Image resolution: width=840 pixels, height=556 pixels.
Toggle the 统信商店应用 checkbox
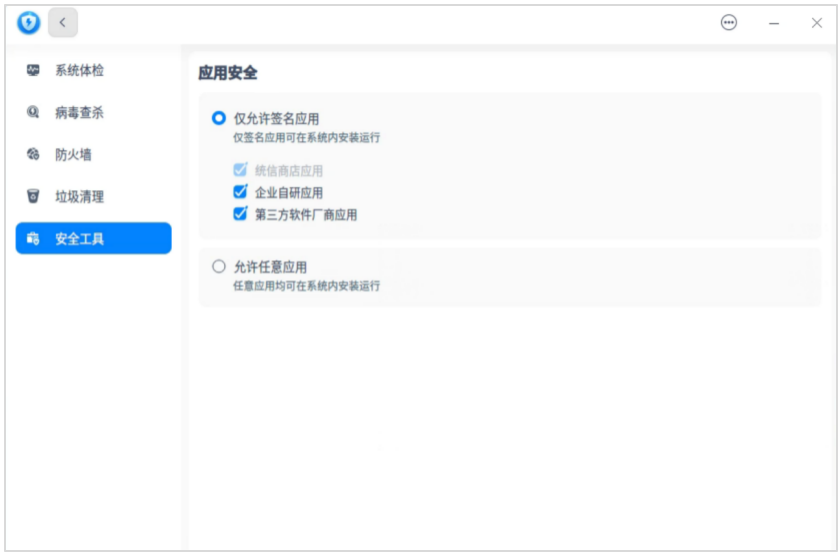click(240, 170)
